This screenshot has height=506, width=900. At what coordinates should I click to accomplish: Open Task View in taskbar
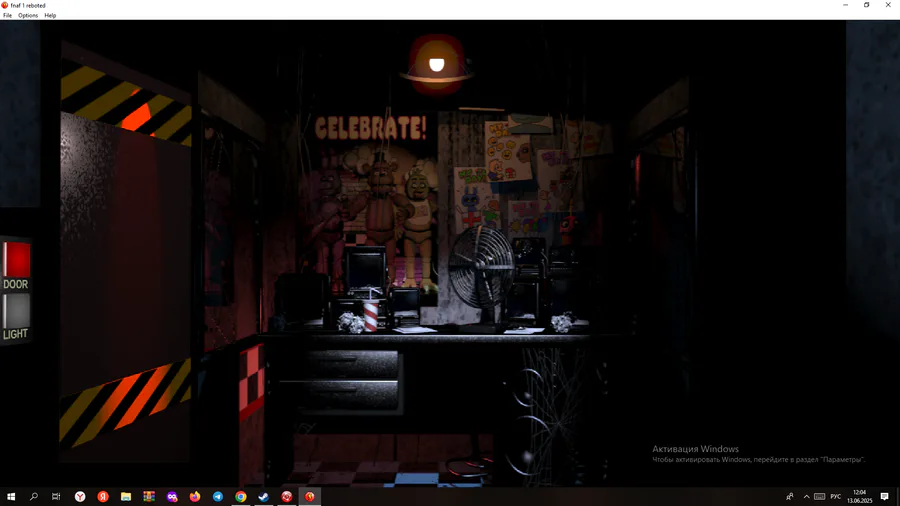tap(56, 497)
